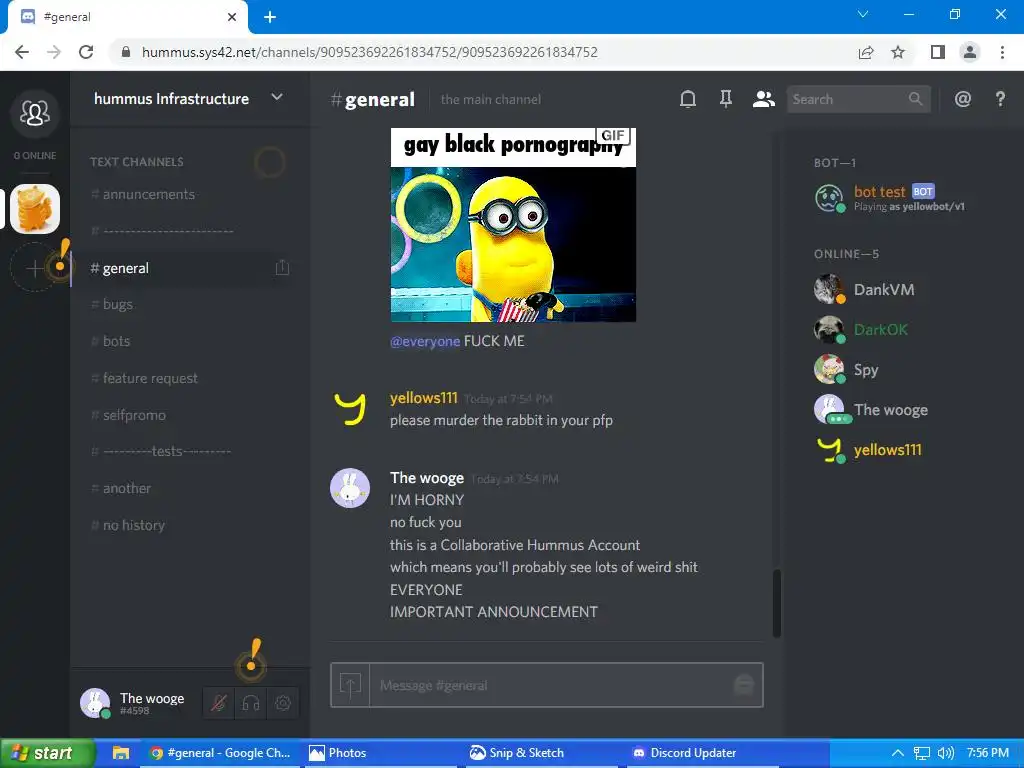This screenshot has height=768, width=1024.
Task: Toggle Chrome side panel icon
Action: 938,52
